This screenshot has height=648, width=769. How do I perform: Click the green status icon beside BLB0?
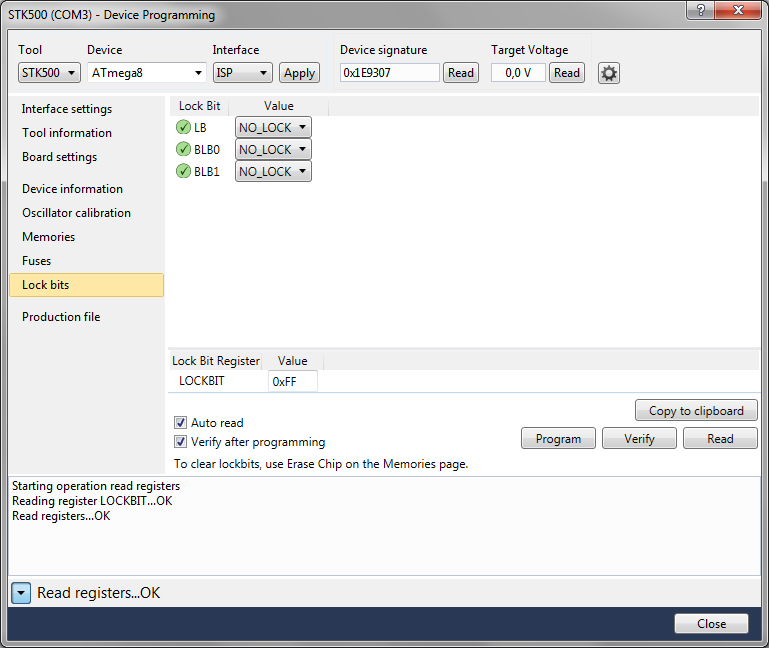click(183, 149)
